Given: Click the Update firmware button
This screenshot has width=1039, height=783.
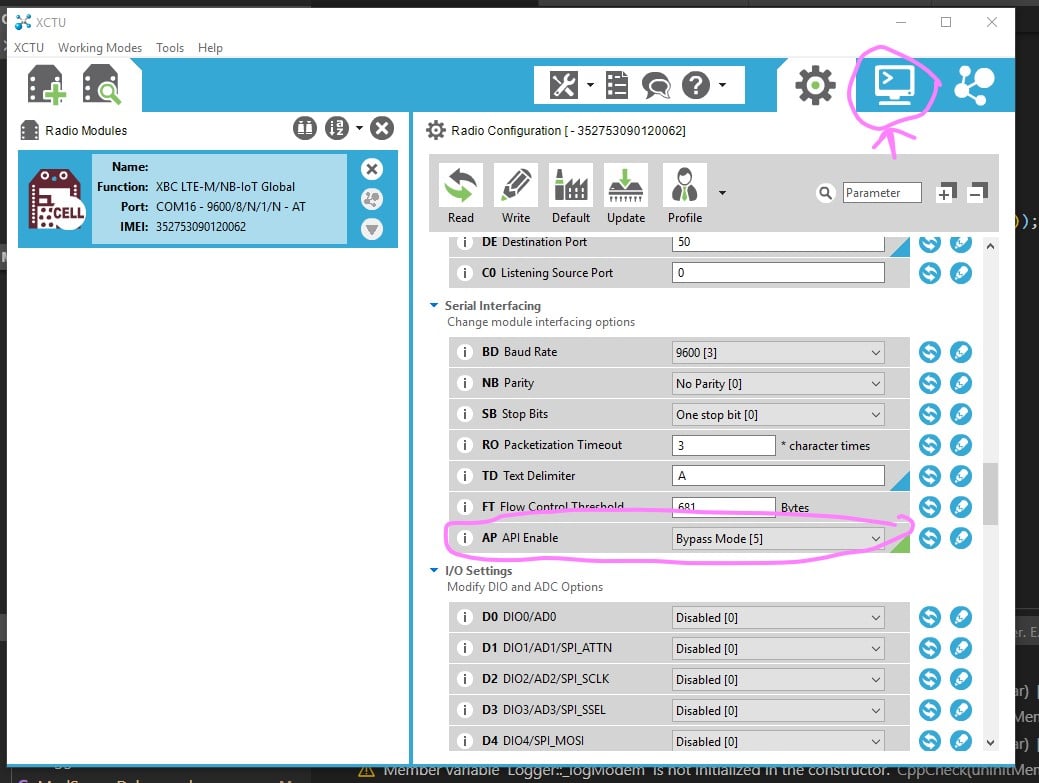Looking at the screenshot, I should click(625, 194).
